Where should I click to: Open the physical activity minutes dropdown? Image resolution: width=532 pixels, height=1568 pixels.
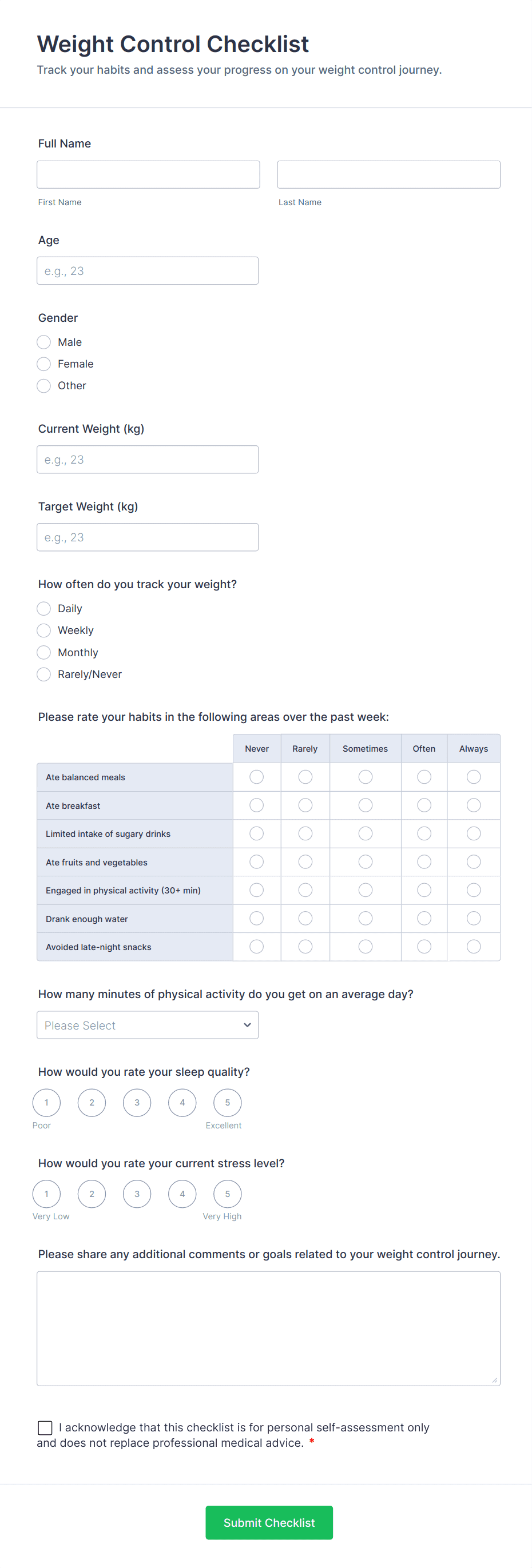148,1026
